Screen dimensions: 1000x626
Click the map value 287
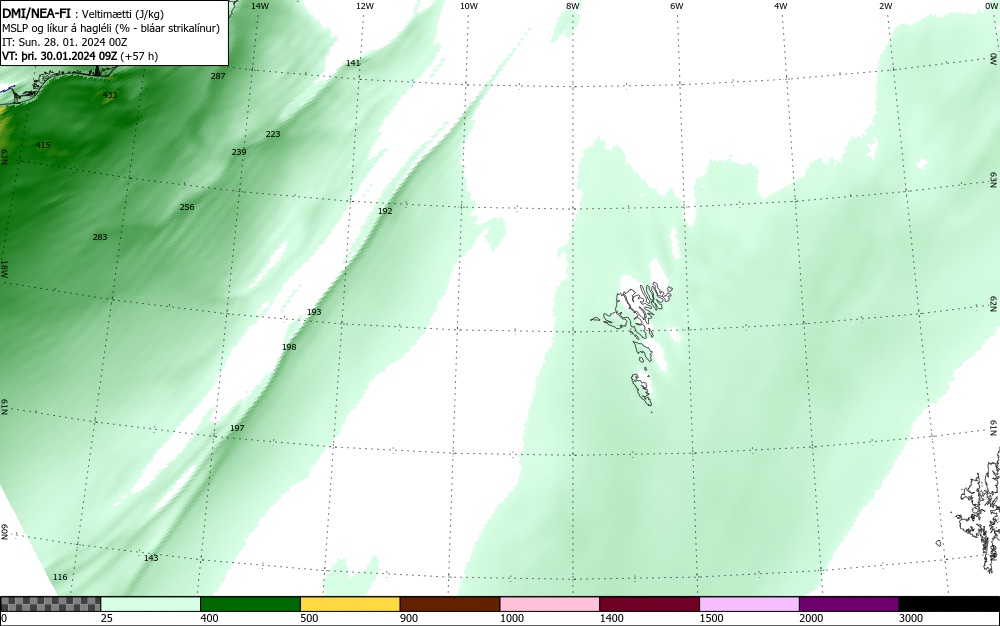pos(218,76)
